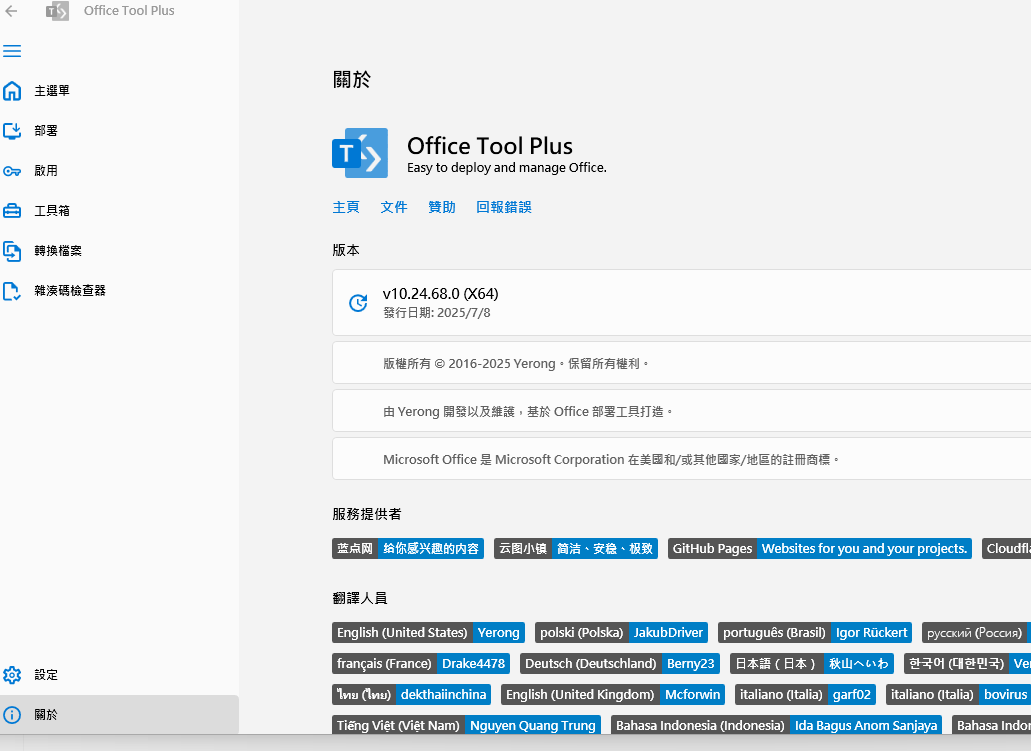
Task: Click the 한국어 (대한민국) translator badge
Action: [967, 664]
